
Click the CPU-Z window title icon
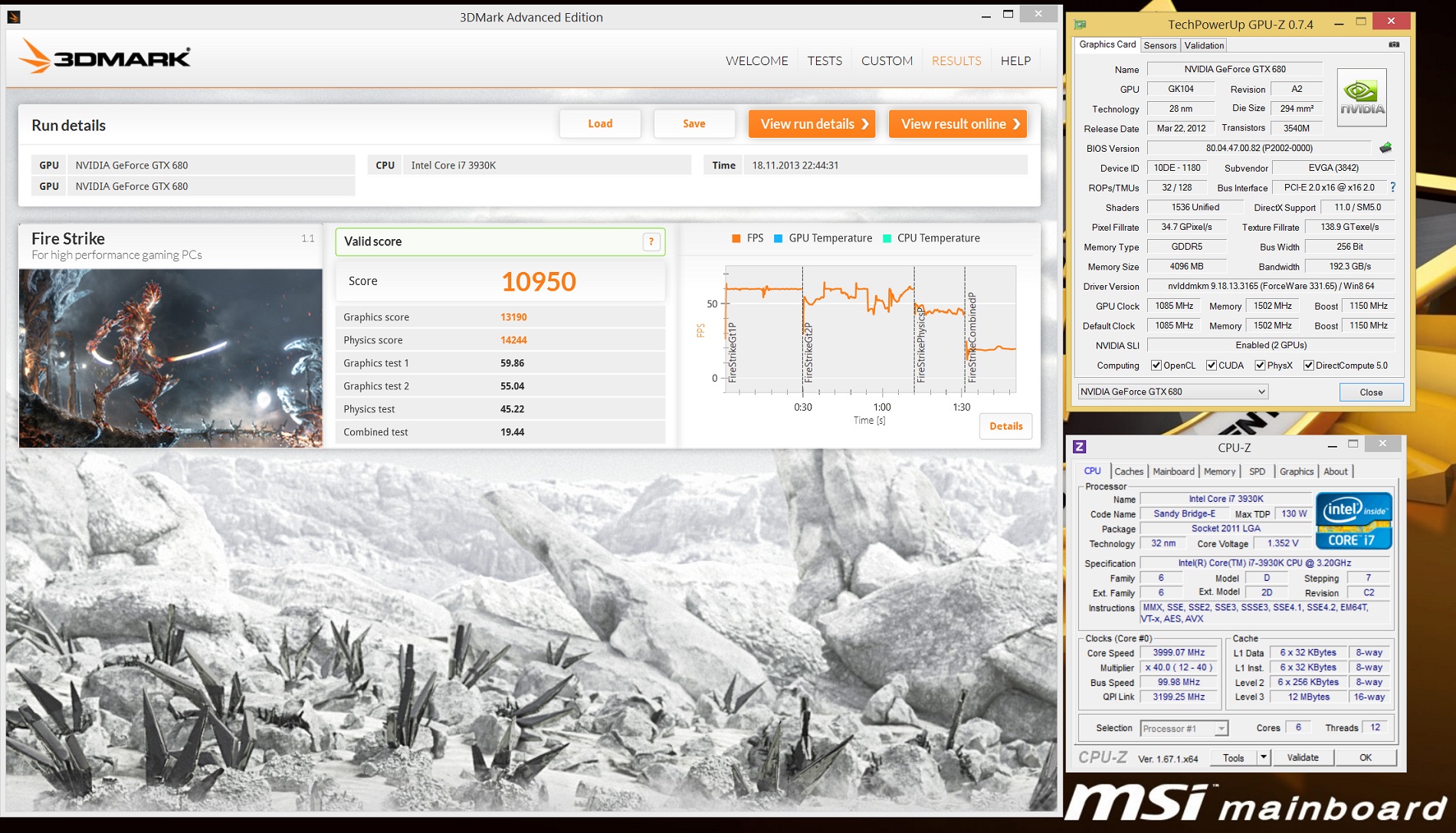pos(1079,446)
